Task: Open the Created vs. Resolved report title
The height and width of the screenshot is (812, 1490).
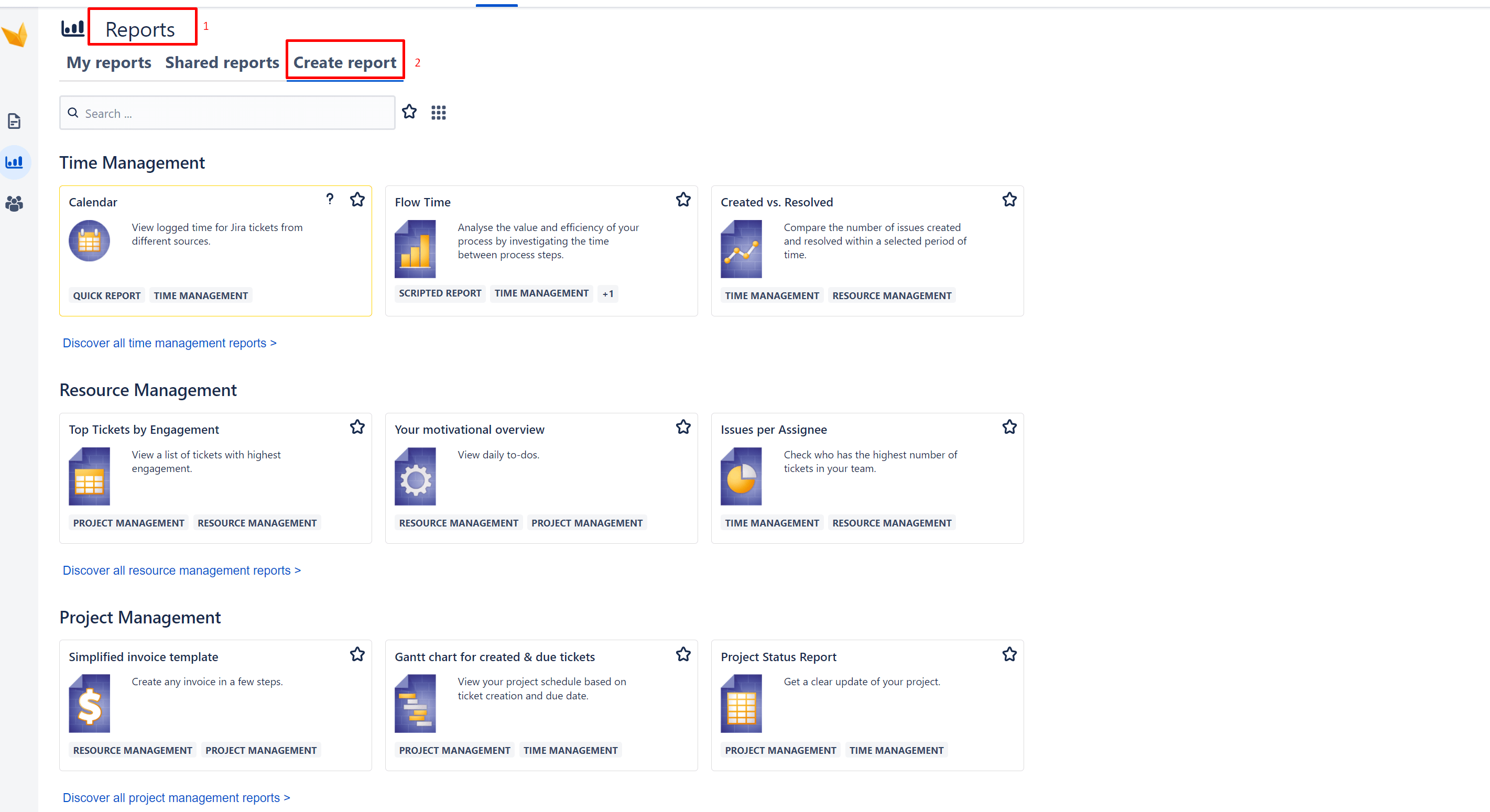Action: (x=777, y=202)
